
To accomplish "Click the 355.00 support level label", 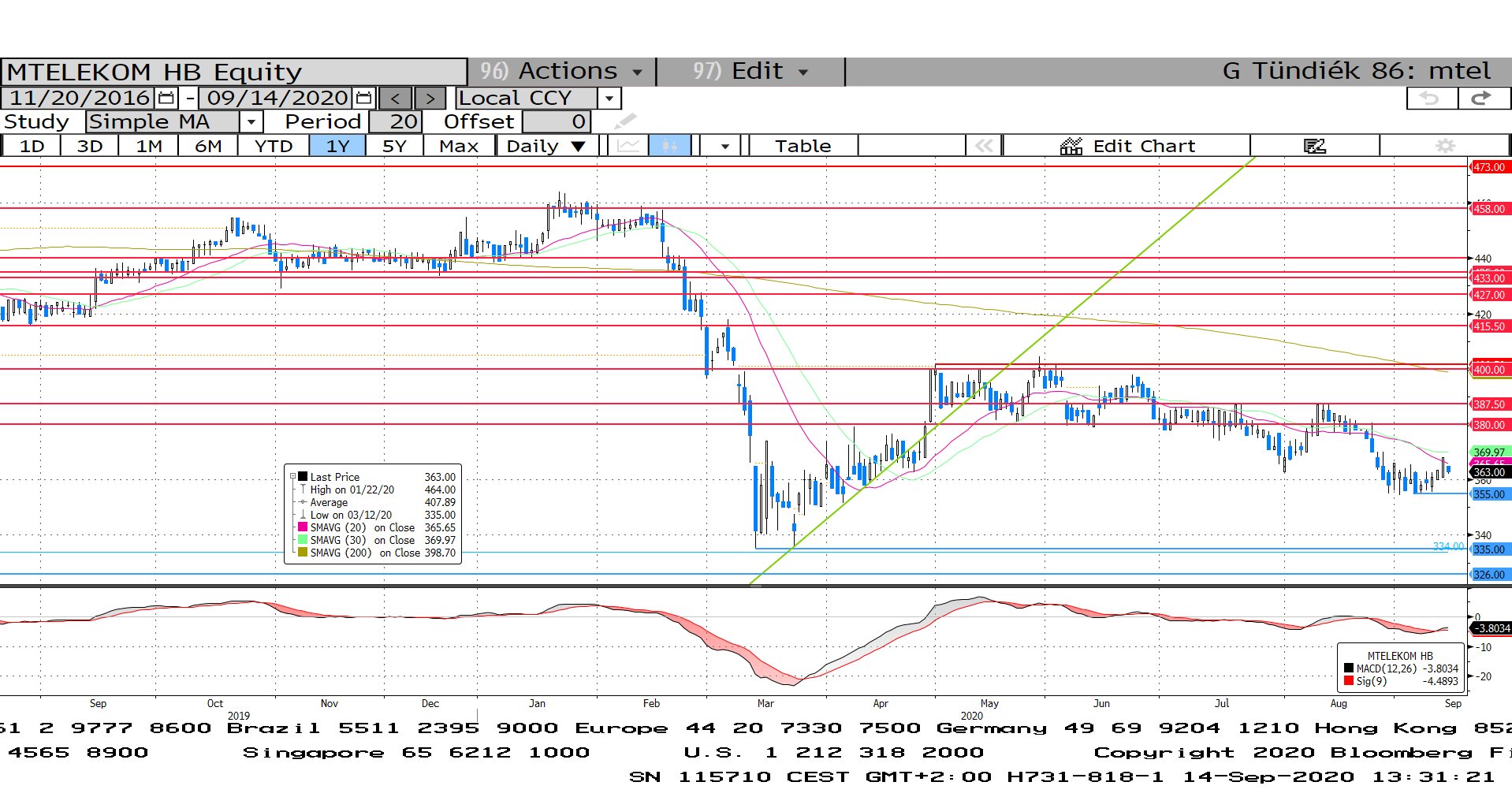I will click(x=1490, y=494).
